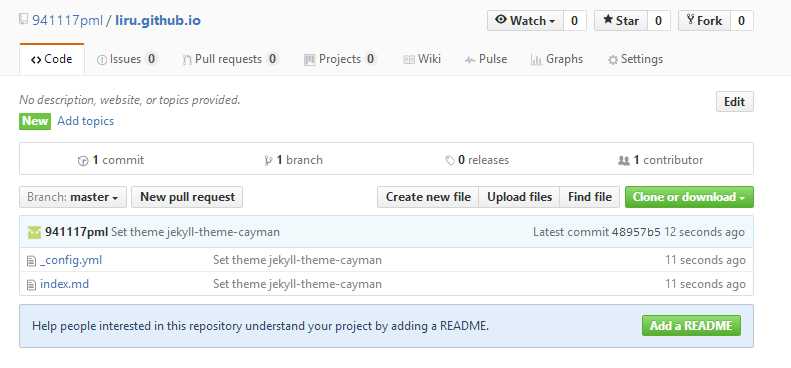Star the repository
Image resolution: width=791 pixels, height=368 pixels.
[x=621, y=21]
